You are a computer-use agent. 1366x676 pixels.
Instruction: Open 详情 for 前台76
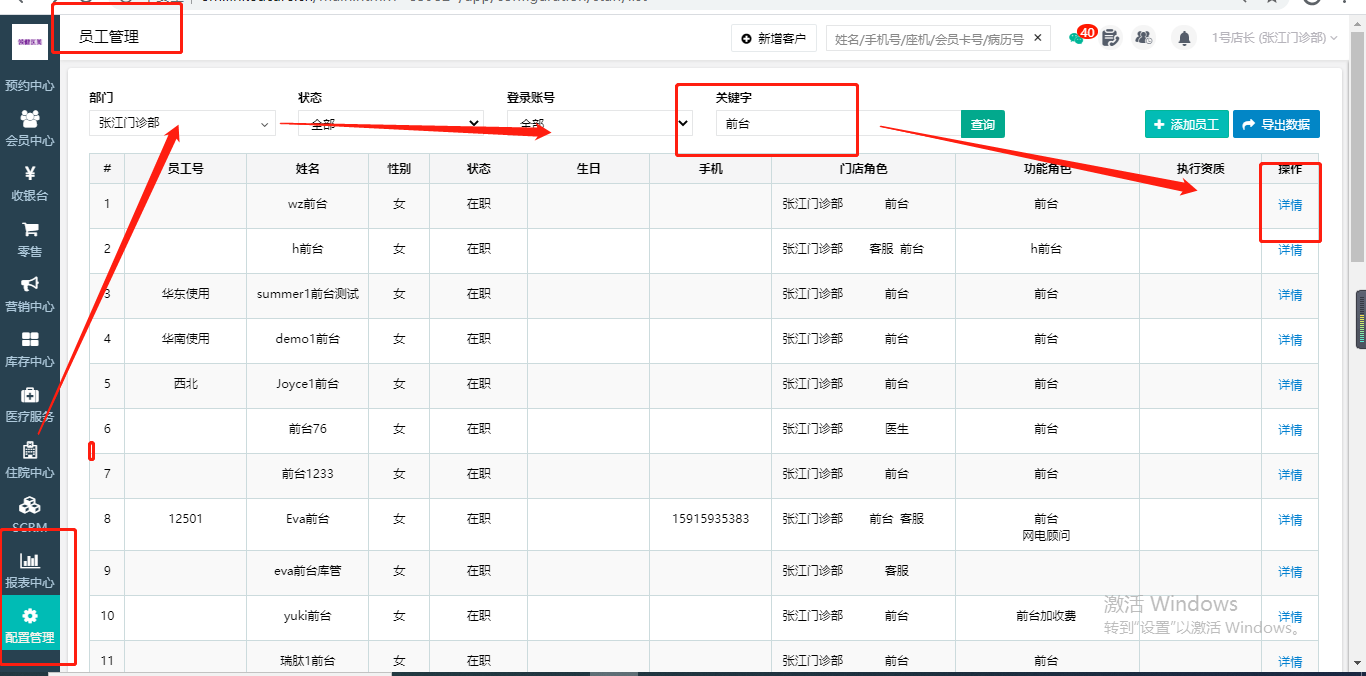(x=1290, y=430)
